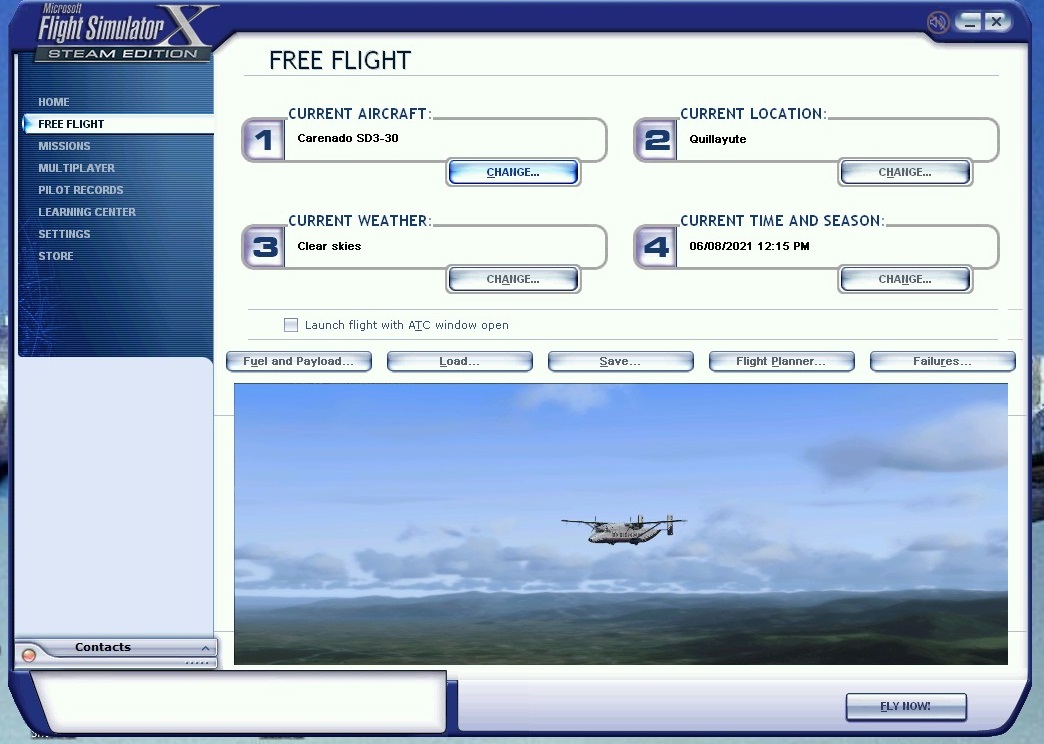This screenshot has width=1044, height=744.
Task: Open the Learning Center
Action: 87,212
